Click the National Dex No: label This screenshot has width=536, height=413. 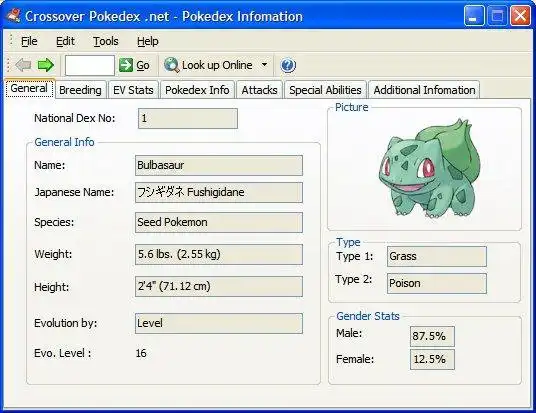point(75,118)
